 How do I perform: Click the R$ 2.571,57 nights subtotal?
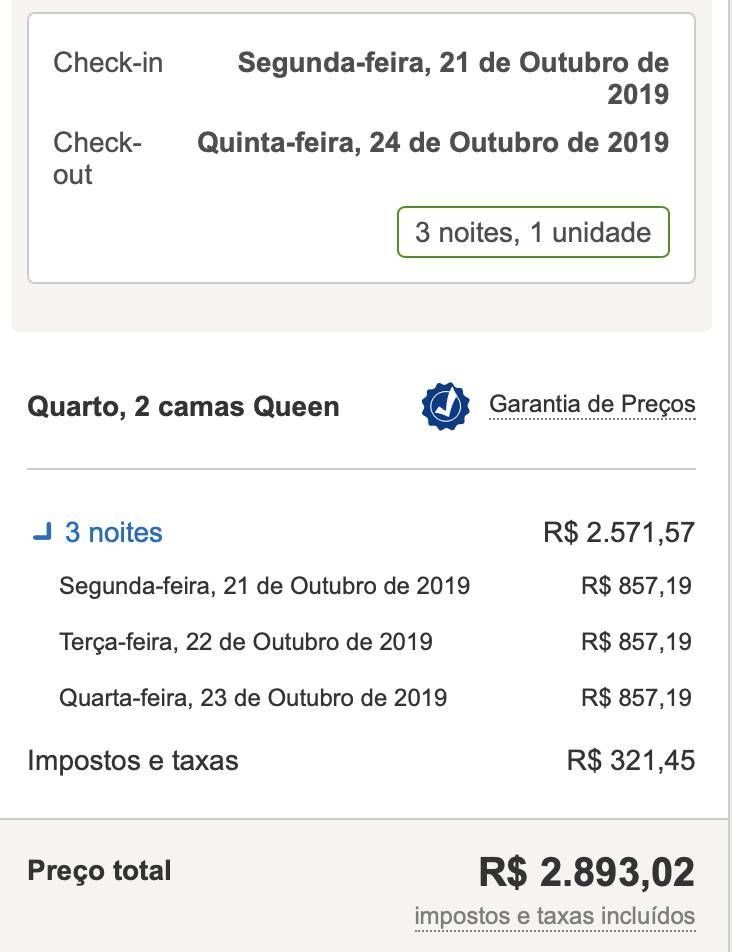point(619,532)
